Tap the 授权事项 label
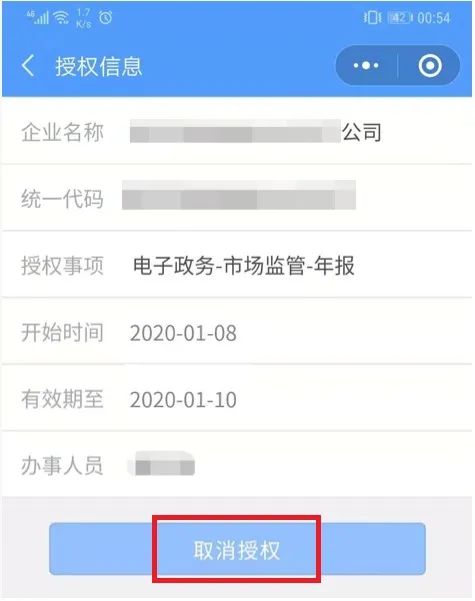475x601 pixels. point(62,265)
